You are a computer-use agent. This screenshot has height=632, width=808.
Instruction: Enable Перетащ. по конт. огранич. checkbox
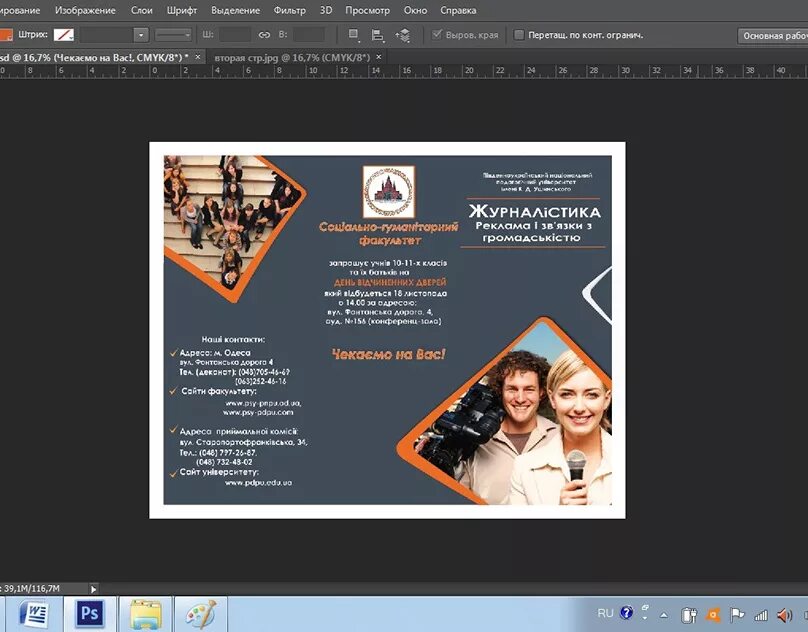point(519,35)
